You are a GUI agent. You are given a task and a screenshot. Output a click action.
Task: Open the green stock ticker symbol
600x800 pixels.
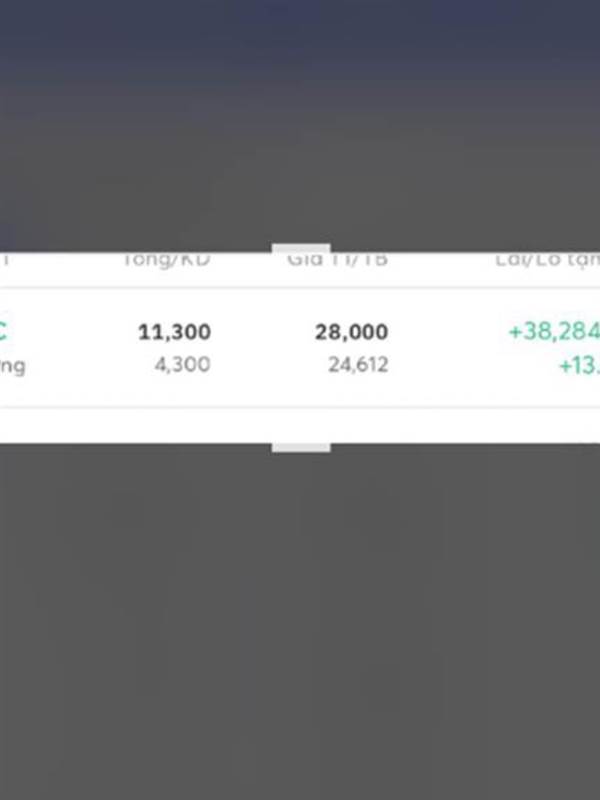click(x=3, y=332)
